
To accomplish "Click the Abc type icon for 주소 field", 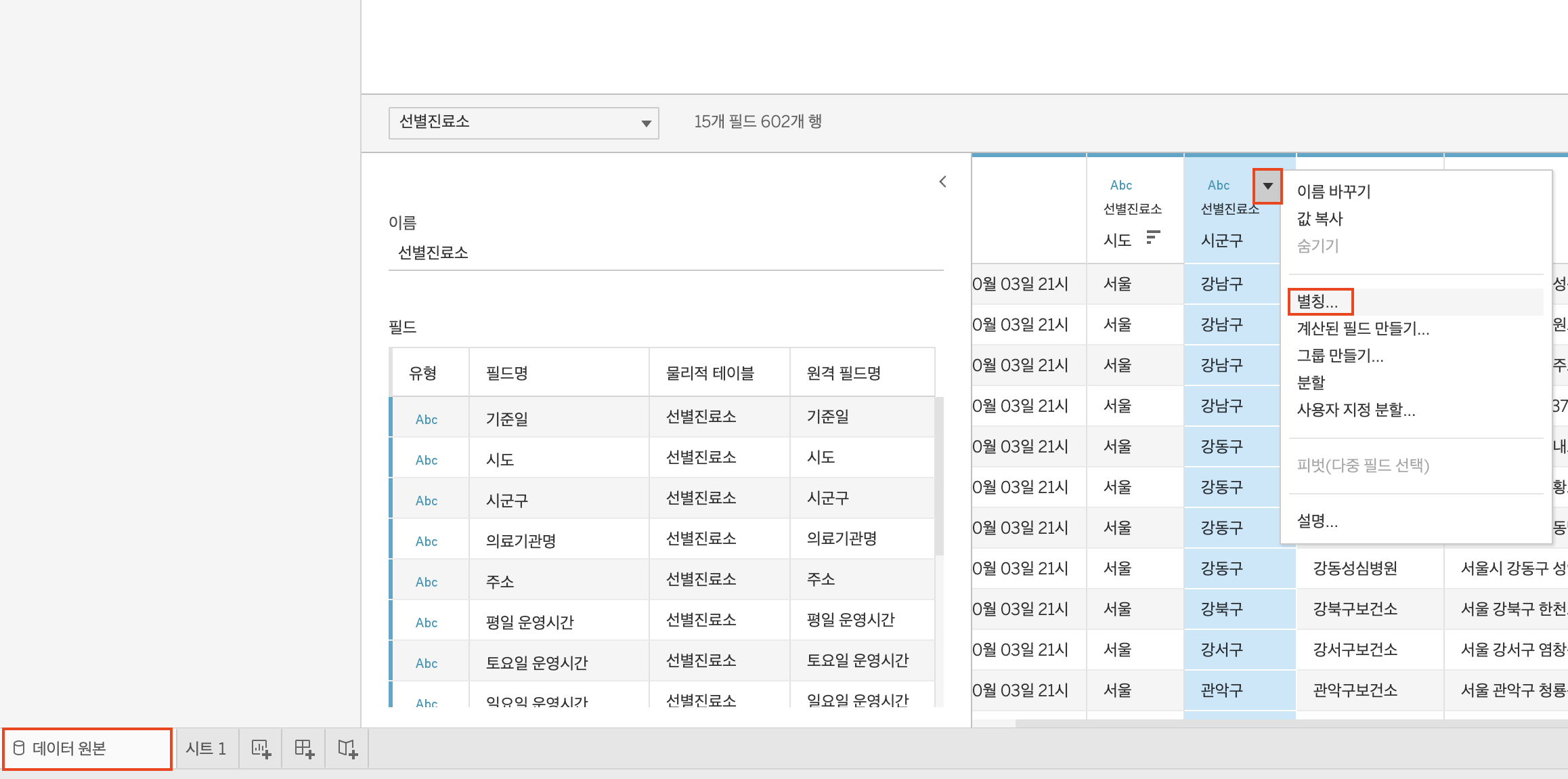I will pos(427,582).
